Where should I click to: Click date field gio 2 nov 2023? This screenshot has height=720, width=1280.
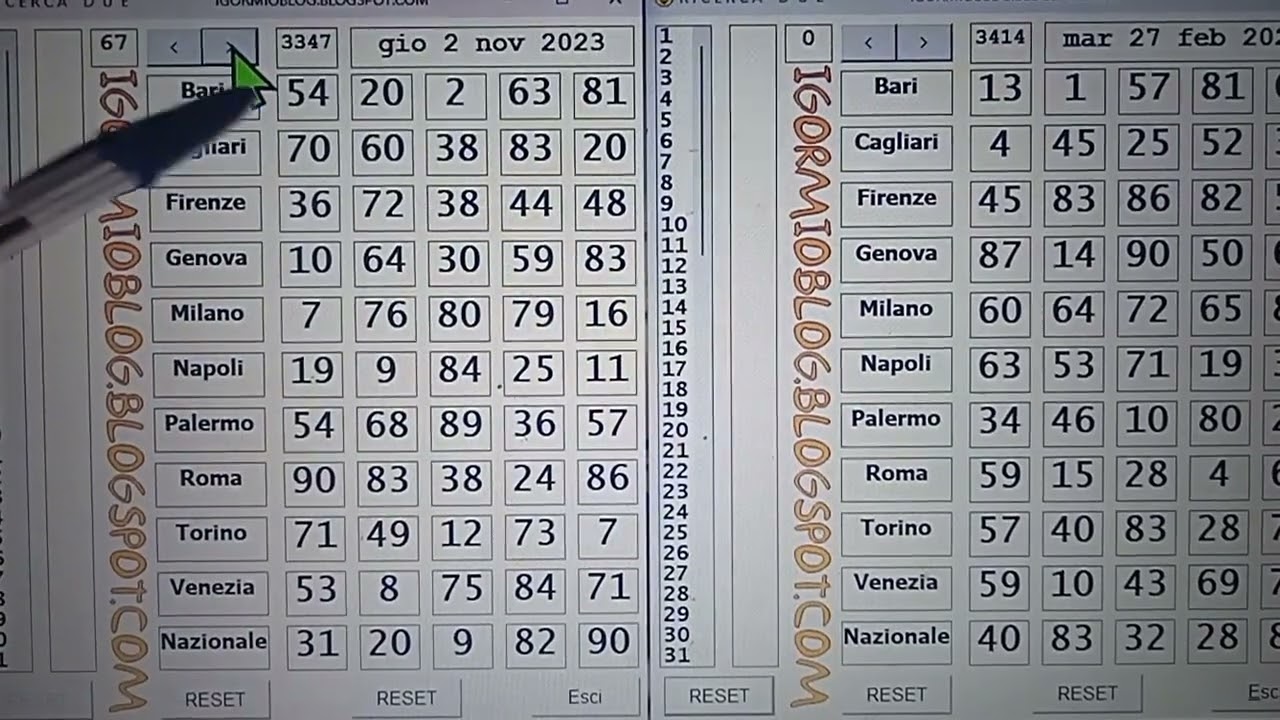pyautogui.click(x=491, y=45)
